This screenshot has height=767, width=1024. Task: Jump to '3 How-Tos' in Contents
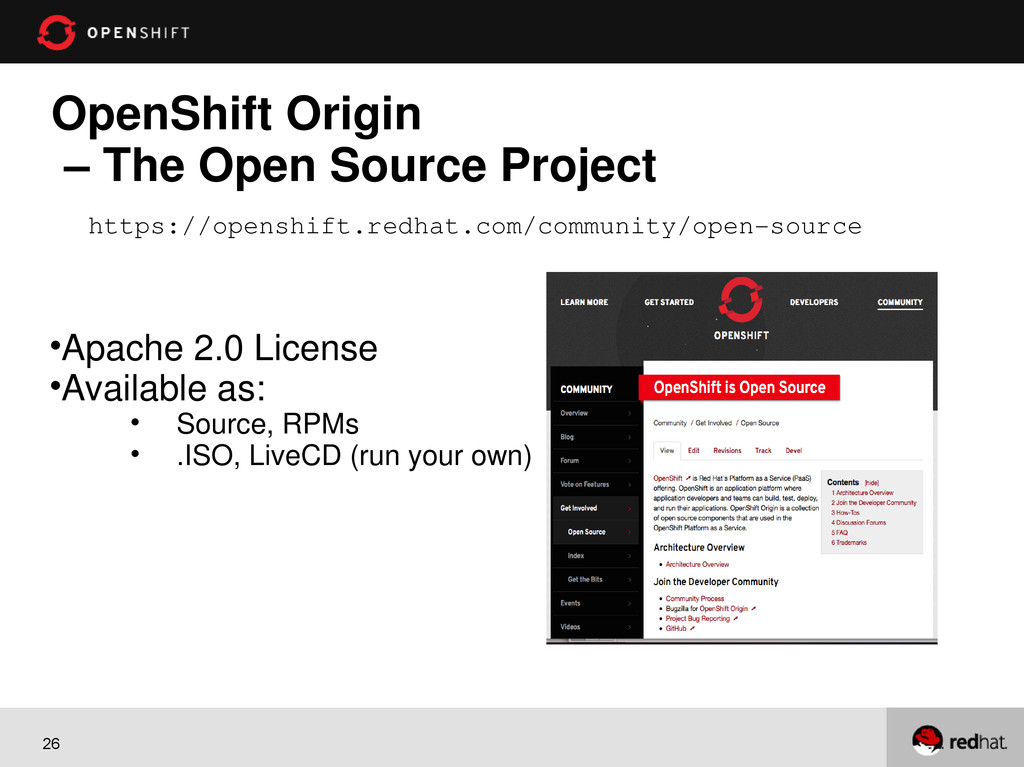(845, 512)
